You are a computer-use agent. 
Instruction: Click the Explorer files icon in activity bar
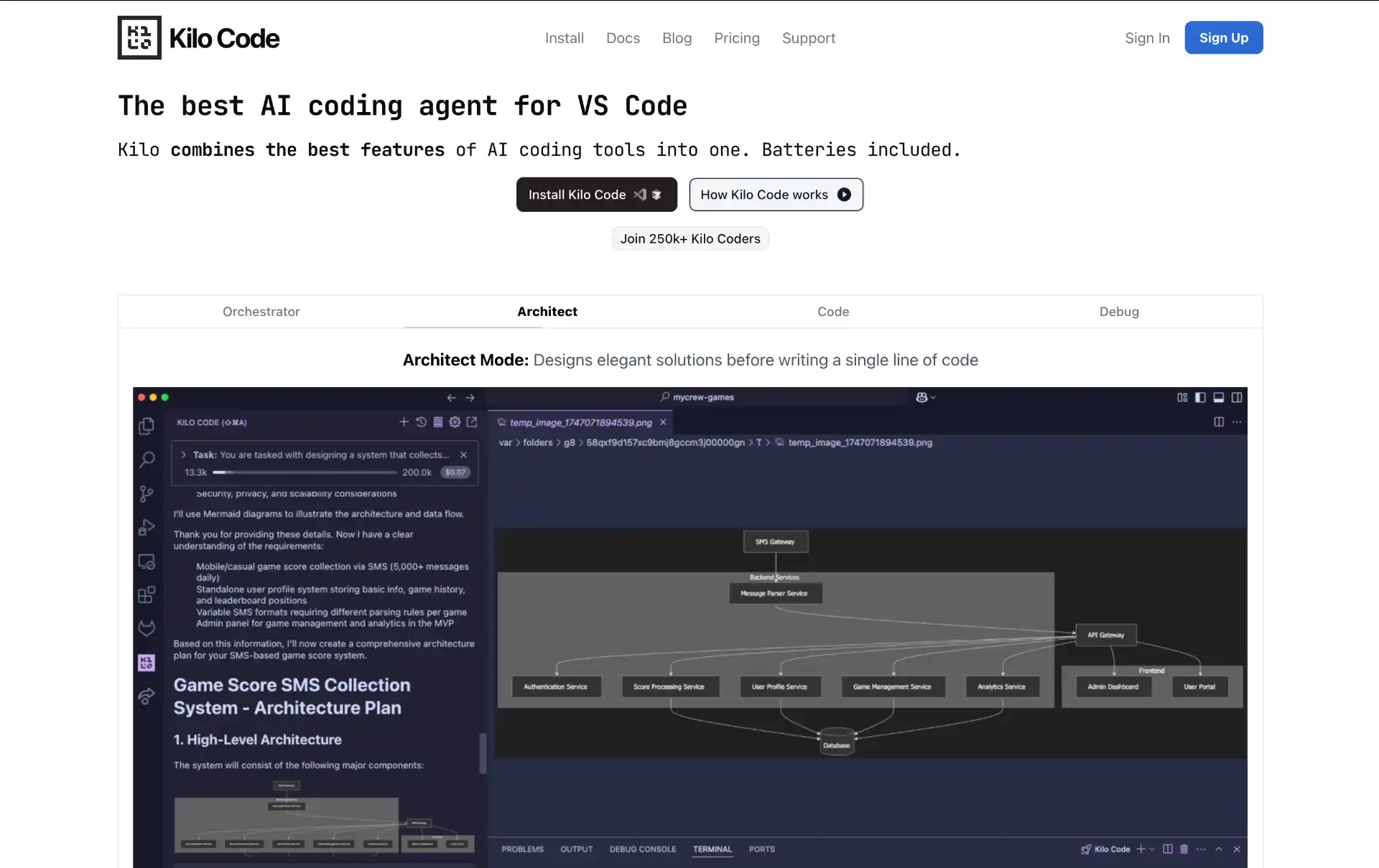(x=147, y=426)
